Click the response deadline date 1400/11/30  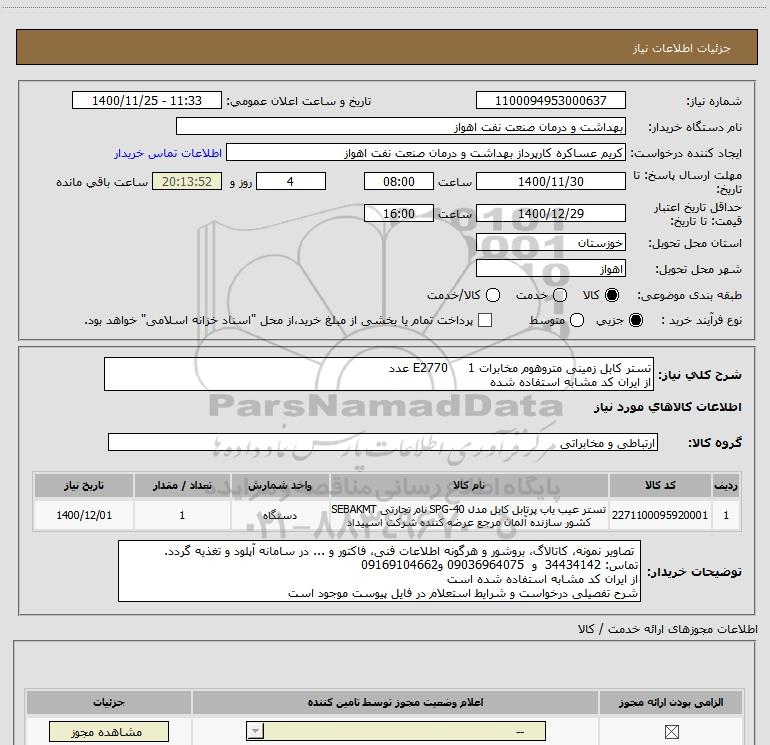(550, 181)
